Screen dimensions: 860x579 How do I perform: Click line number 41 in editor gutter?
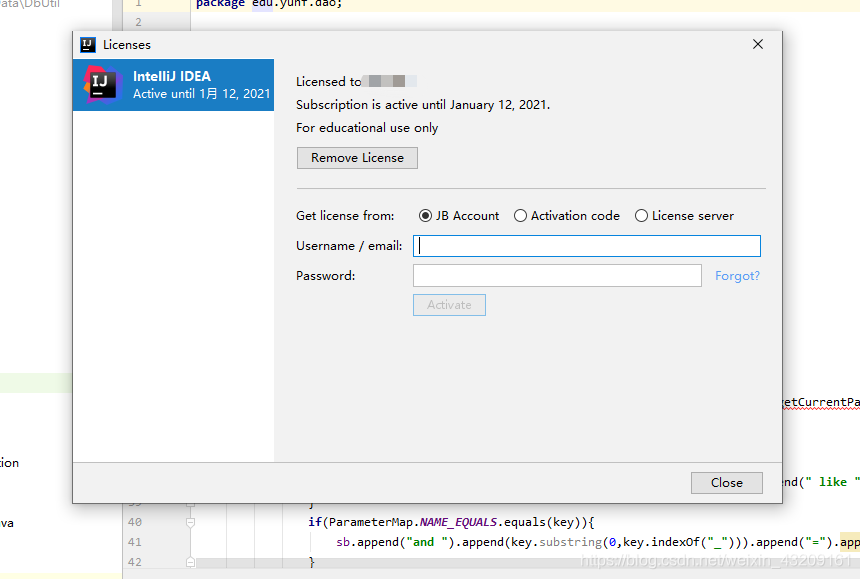135,542
